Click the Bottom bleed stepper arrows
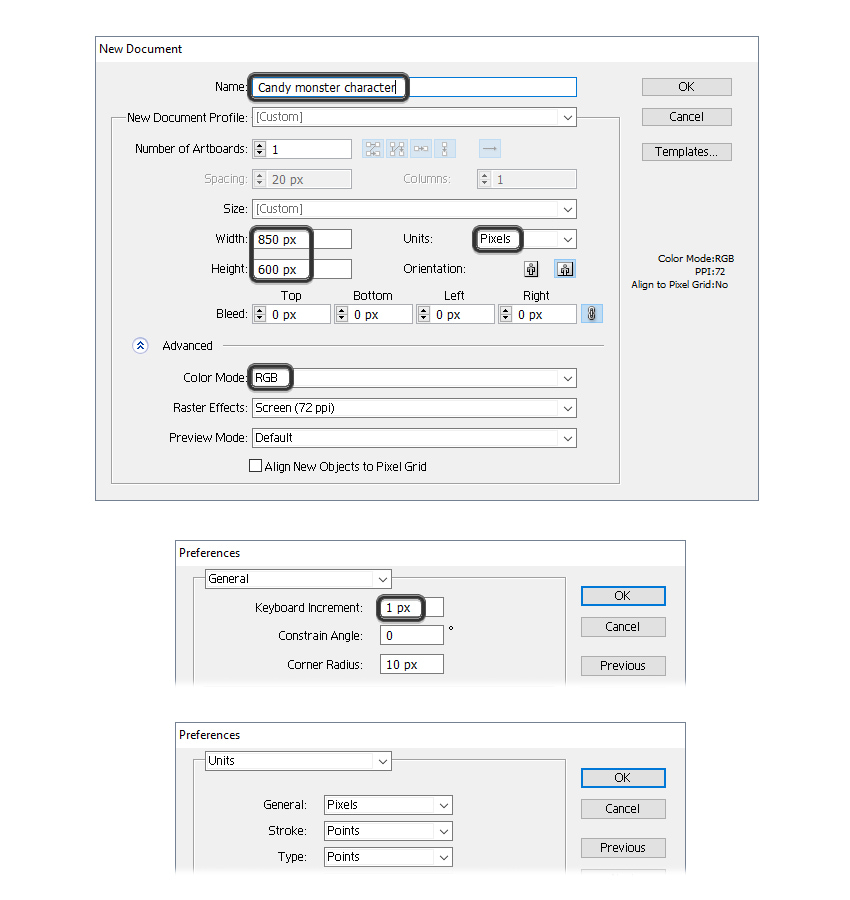The height and width of the screenshot is (900, 850). (x=342, y=314)
